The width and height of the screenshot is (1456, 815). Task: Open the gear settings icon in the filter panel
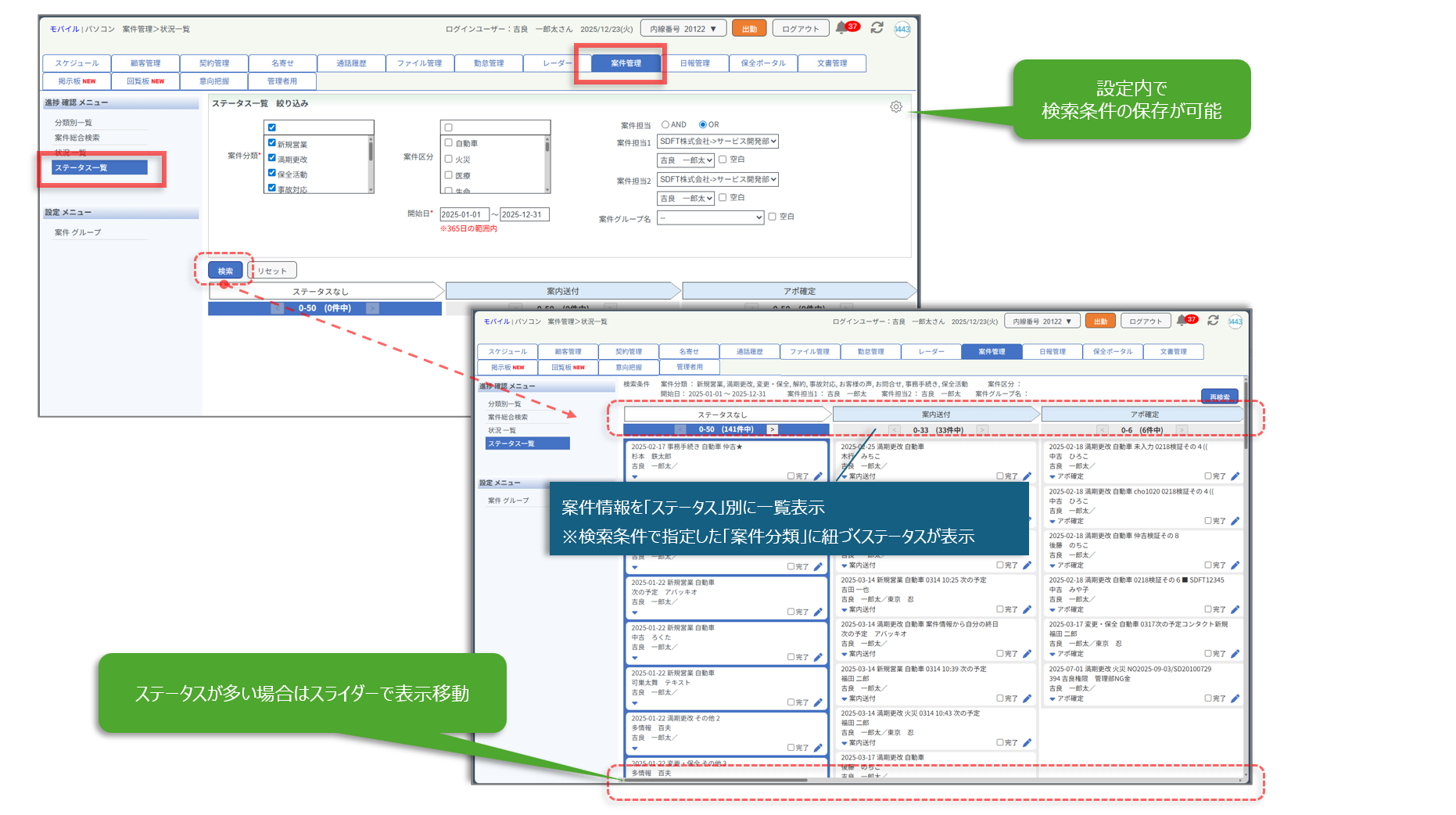point(895,106)
